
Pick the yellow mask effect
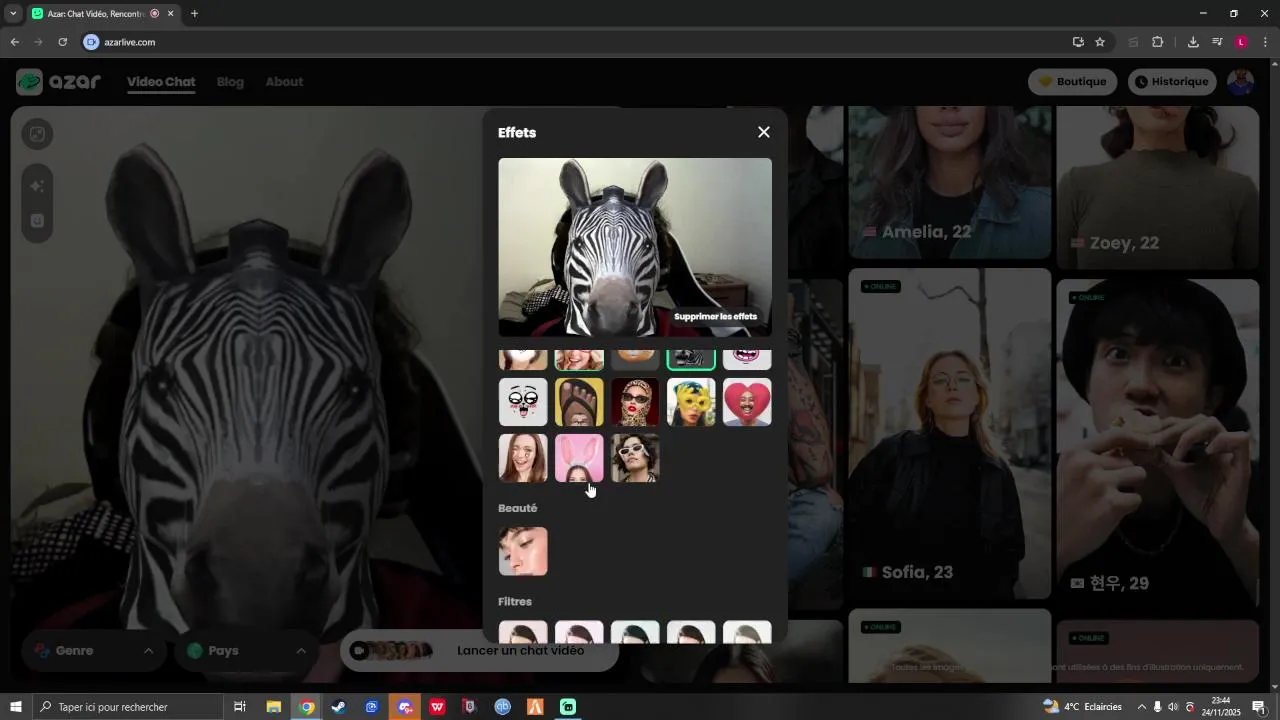pos(691,402)
